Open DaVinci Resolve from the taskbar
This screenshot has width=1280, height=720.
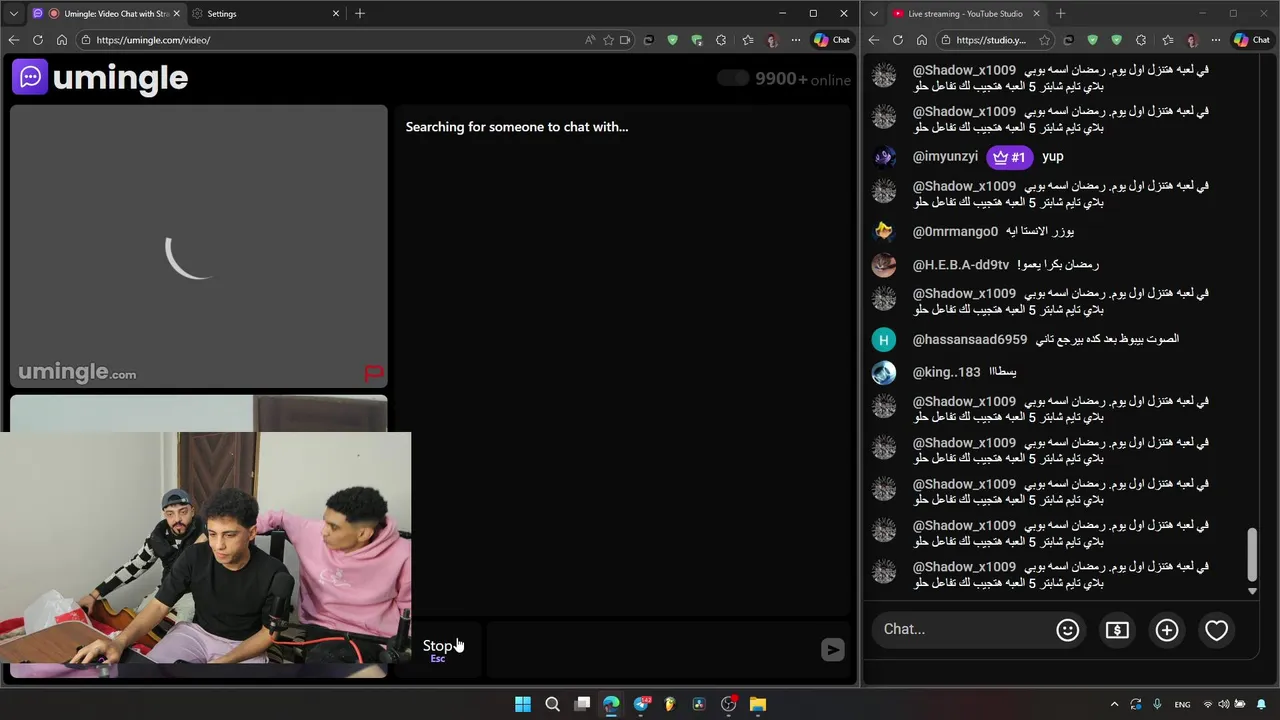pos(699,704)
